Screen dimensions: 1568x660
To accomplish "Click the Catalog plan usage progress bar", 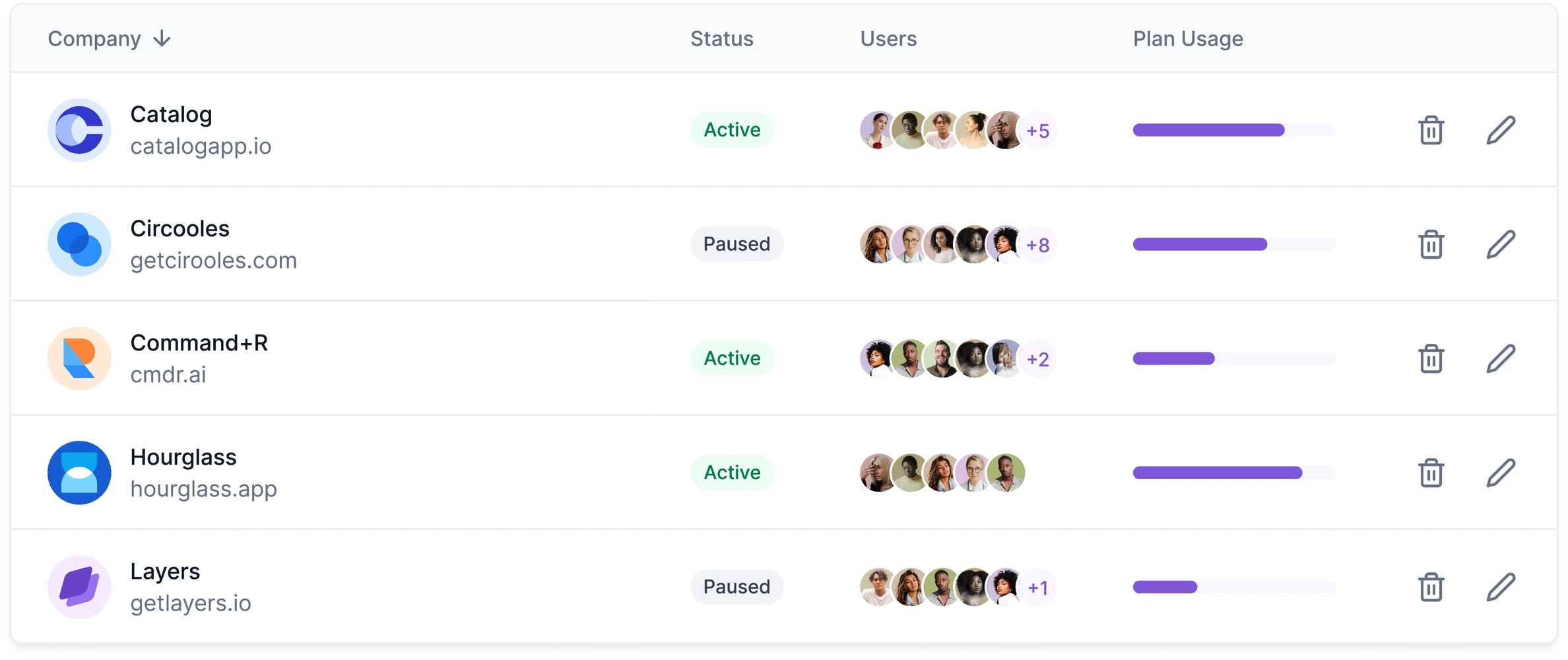I will (x=1234, y=130).
